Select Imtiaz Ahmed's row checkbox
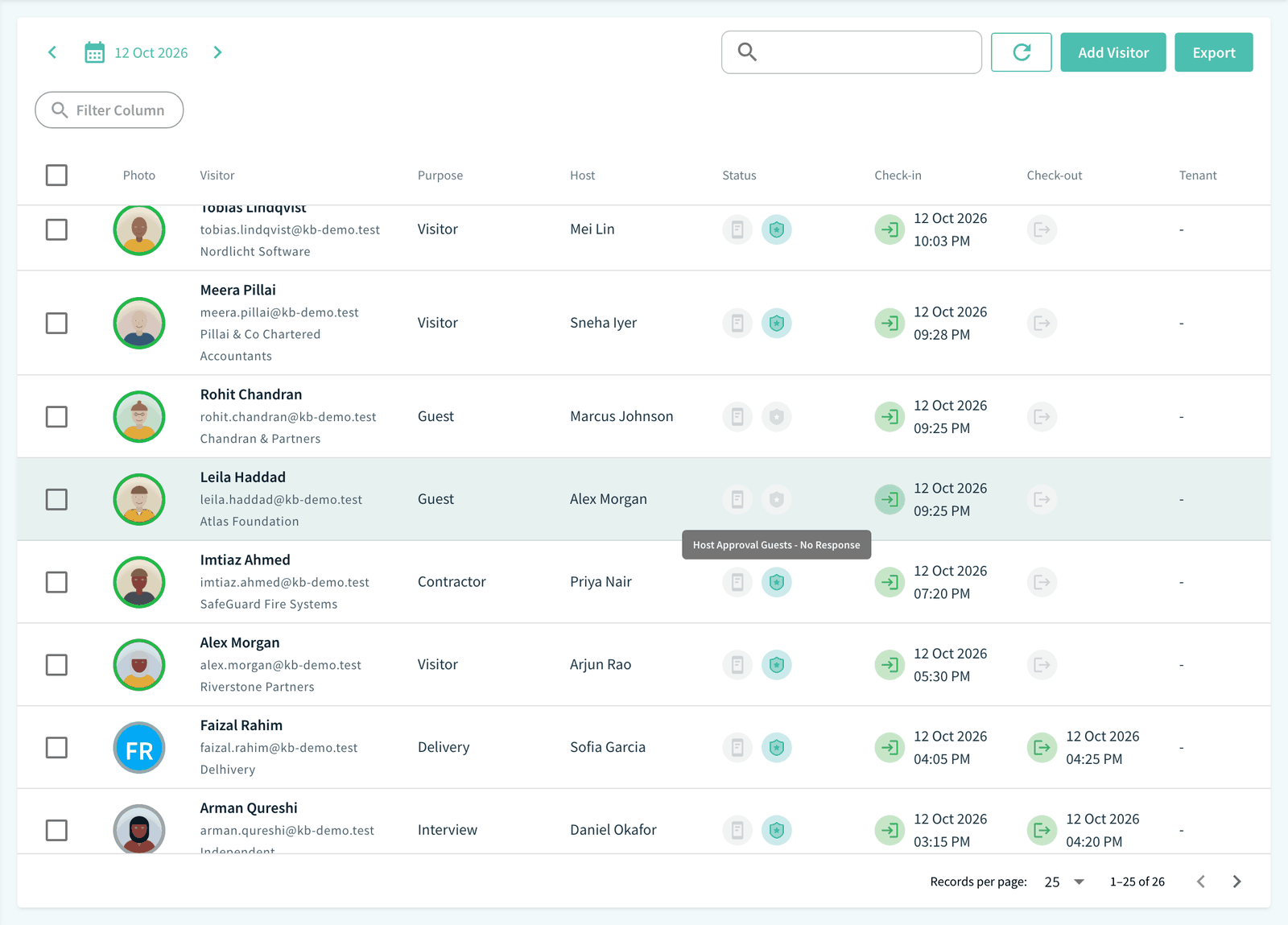Viewport: 1288px width, 925px height. 56,582
